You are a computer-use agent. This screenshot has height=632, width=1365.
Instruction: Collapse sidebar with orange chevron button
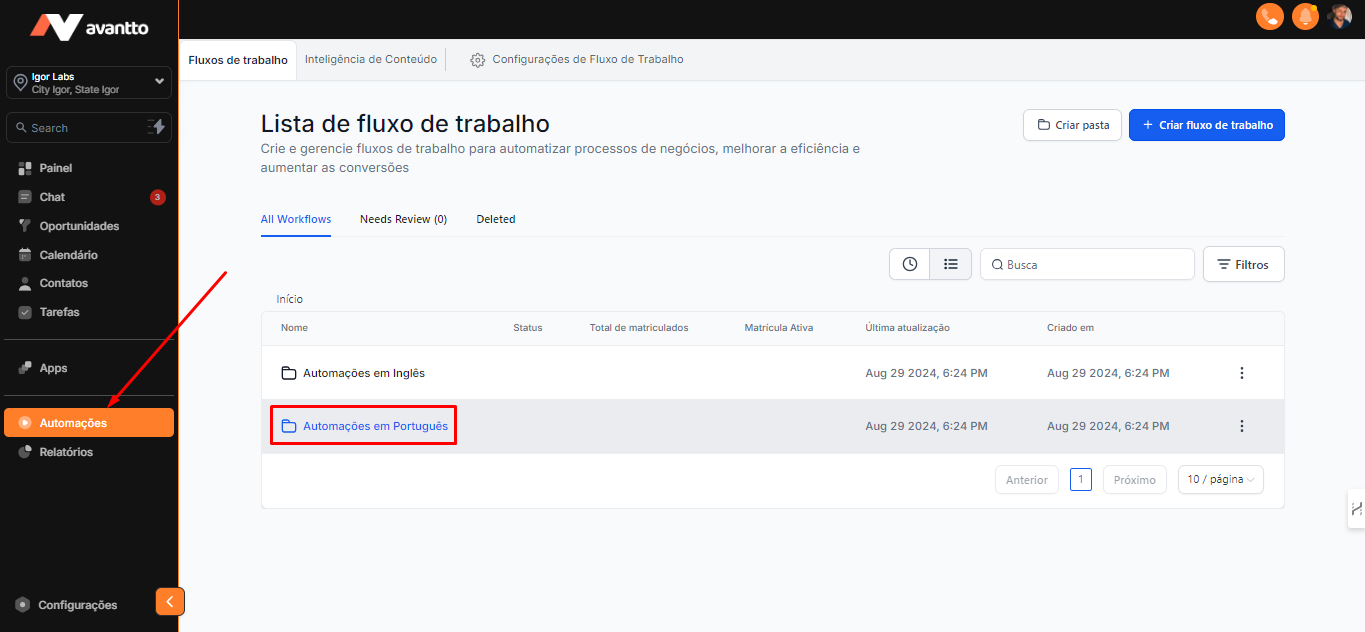click(170, 601)
